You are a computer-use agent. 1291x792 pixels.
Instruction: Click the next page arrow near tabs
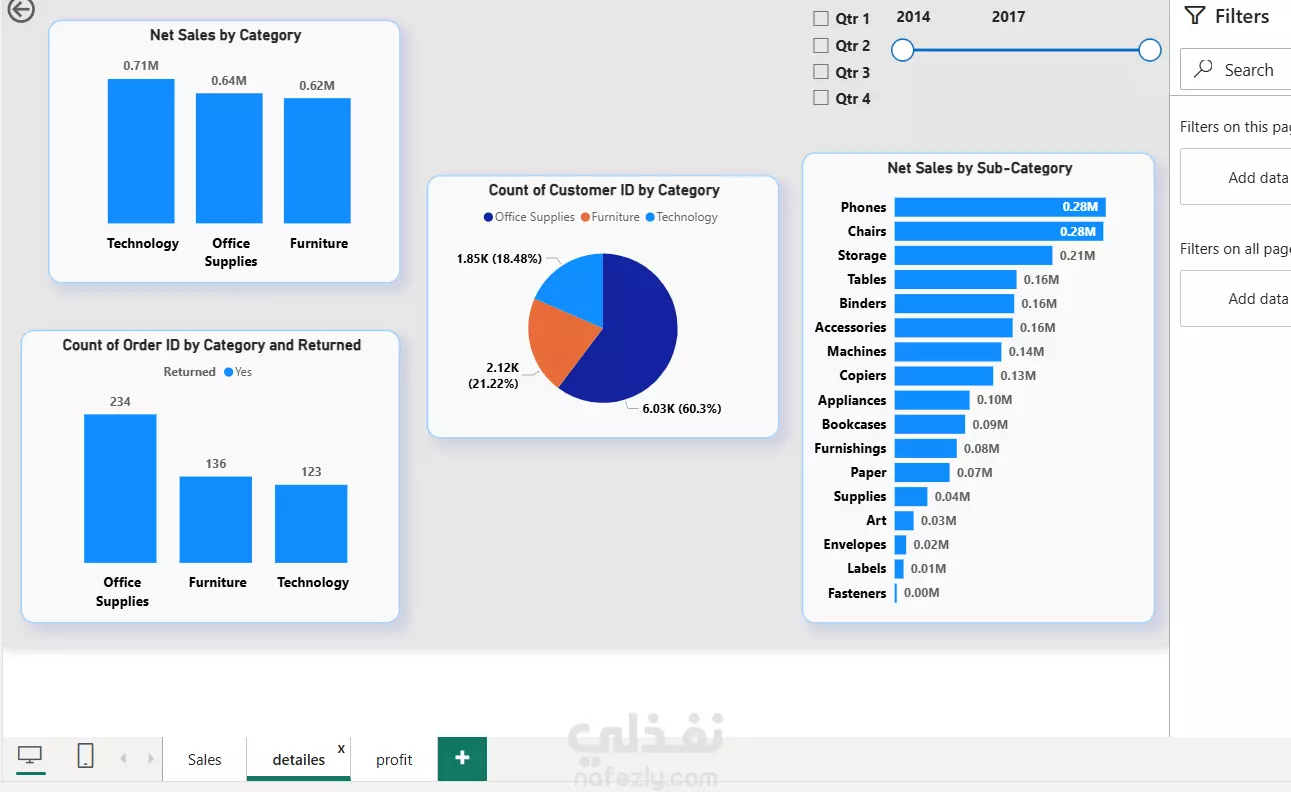[151, 759]
